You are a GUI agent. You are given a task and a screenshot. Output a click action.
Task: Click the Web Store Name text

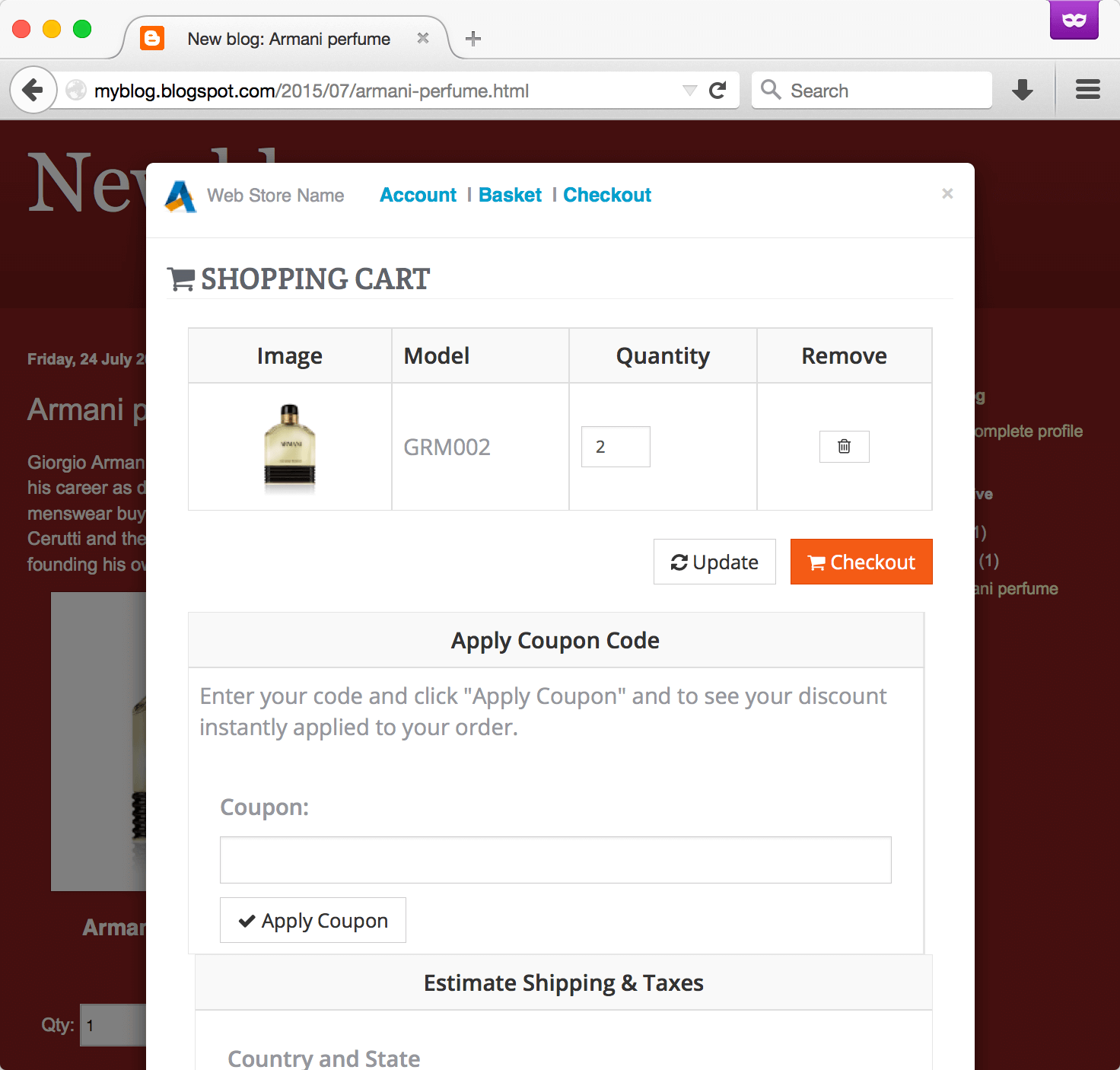click(x=275, y=196)
